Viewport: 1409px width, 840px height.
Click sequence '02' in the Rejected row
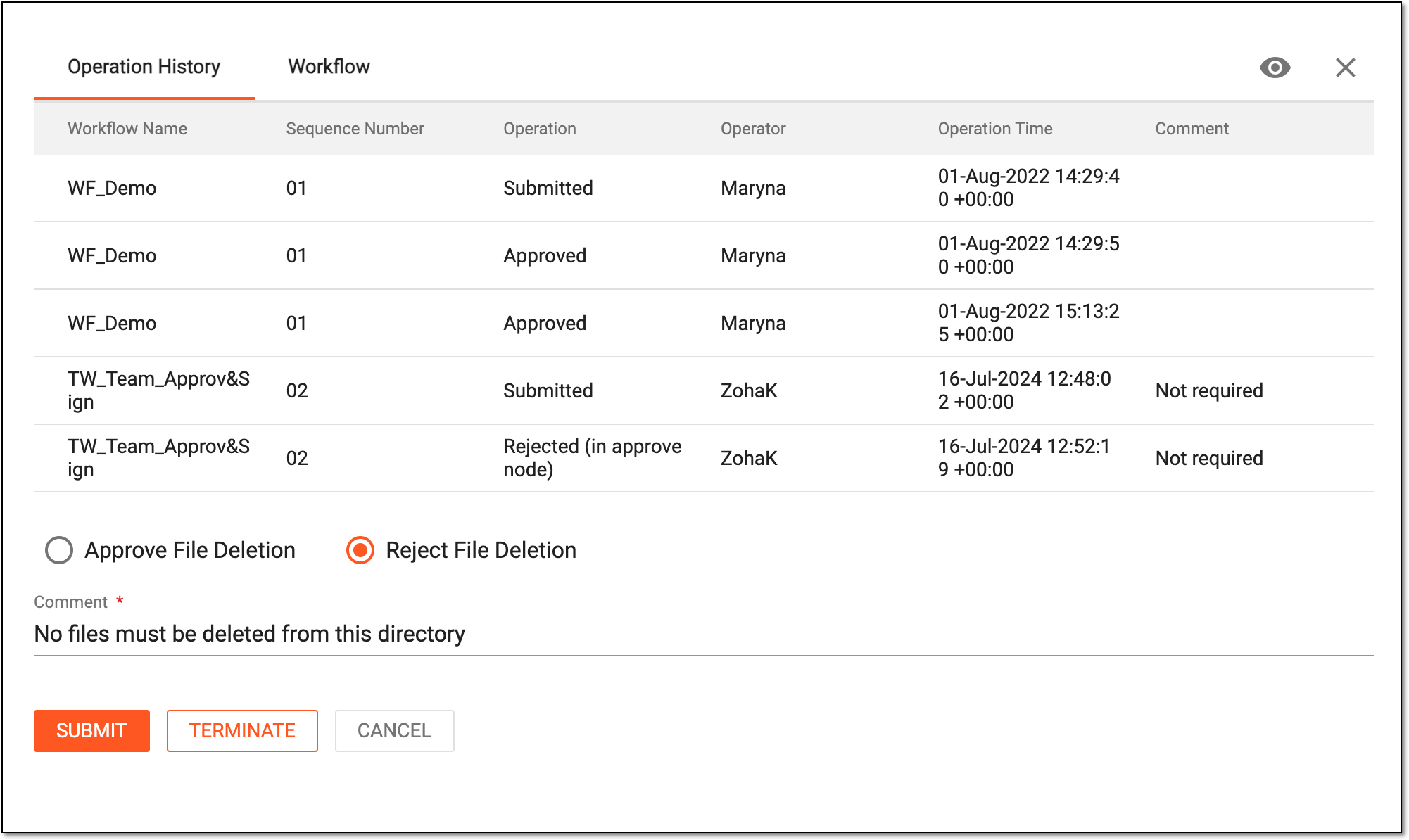point(297,458)
